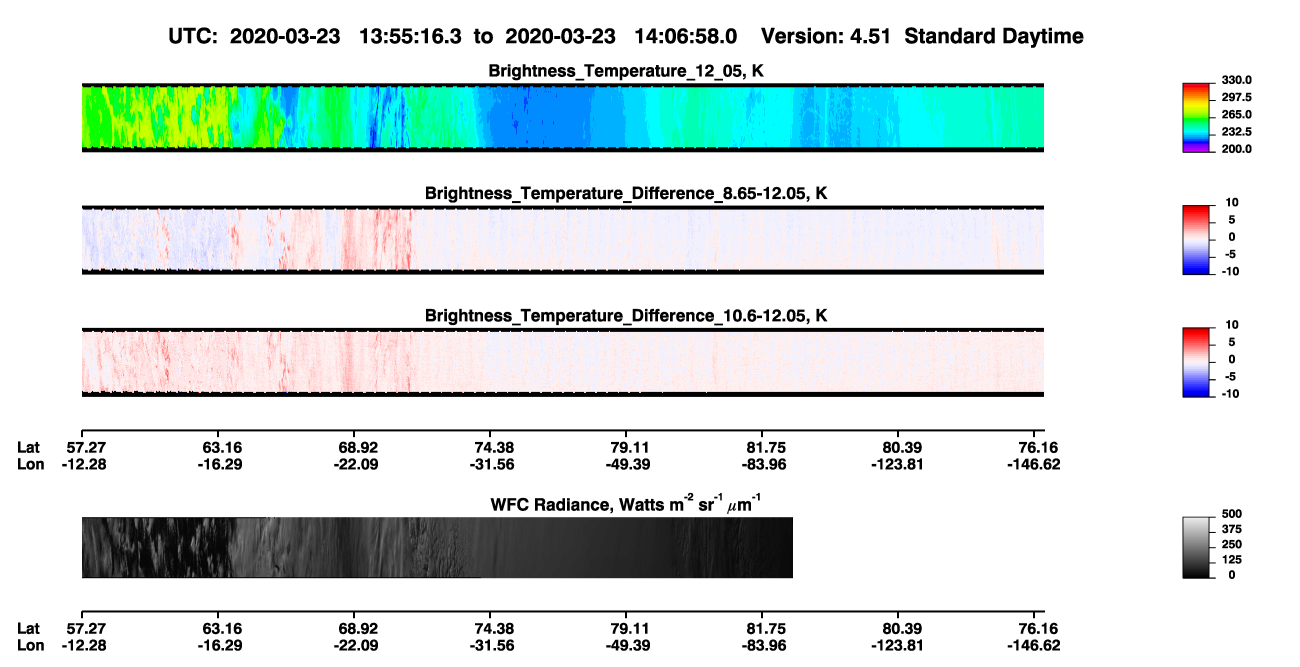The height and width of the screenshot is (667, 1300).
Task: Click the 'Lat' row label under the WFC panel
Action: (28, 628)
